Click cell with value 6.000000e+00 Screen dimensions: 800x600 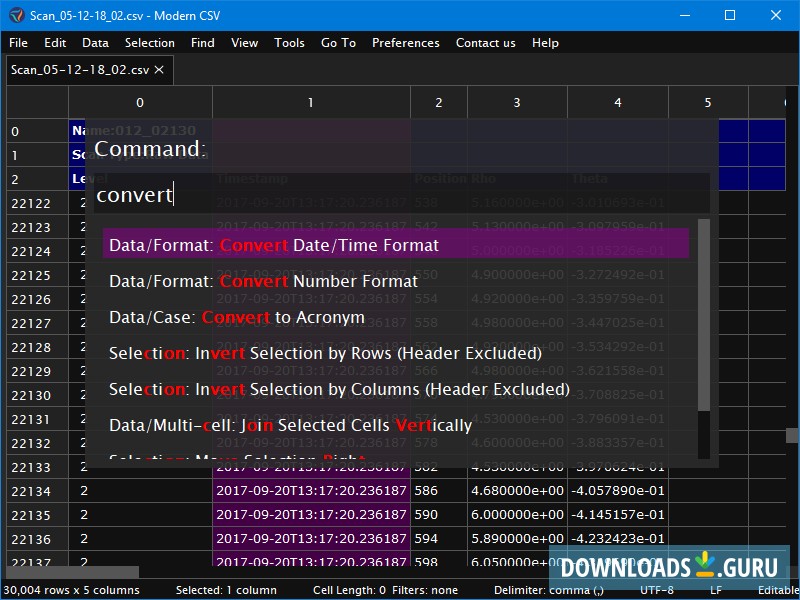pos(516,516)
